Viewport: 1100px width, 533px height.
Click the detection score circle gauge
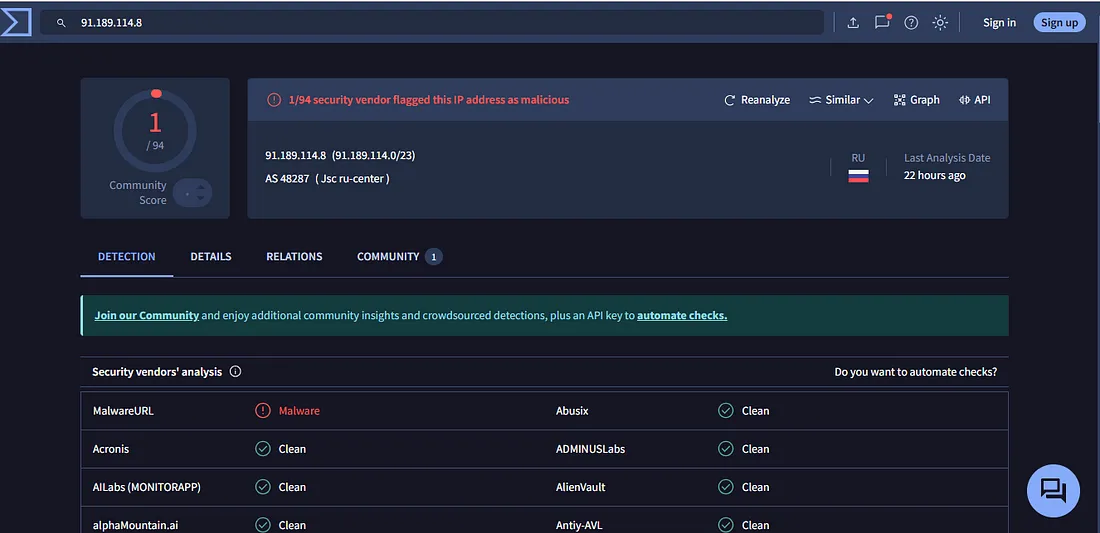155,130
